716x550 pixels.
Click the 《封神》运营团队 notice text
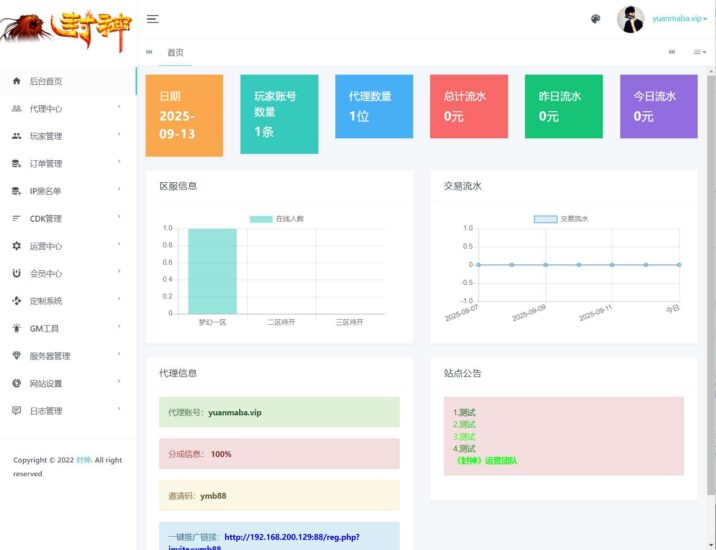(x=486, y=460)
